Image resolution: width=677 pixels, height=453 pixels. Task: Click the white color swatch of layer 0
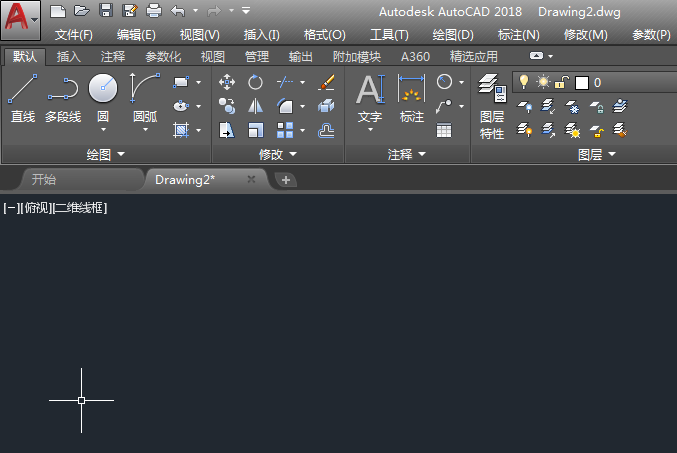pos(582,82)
